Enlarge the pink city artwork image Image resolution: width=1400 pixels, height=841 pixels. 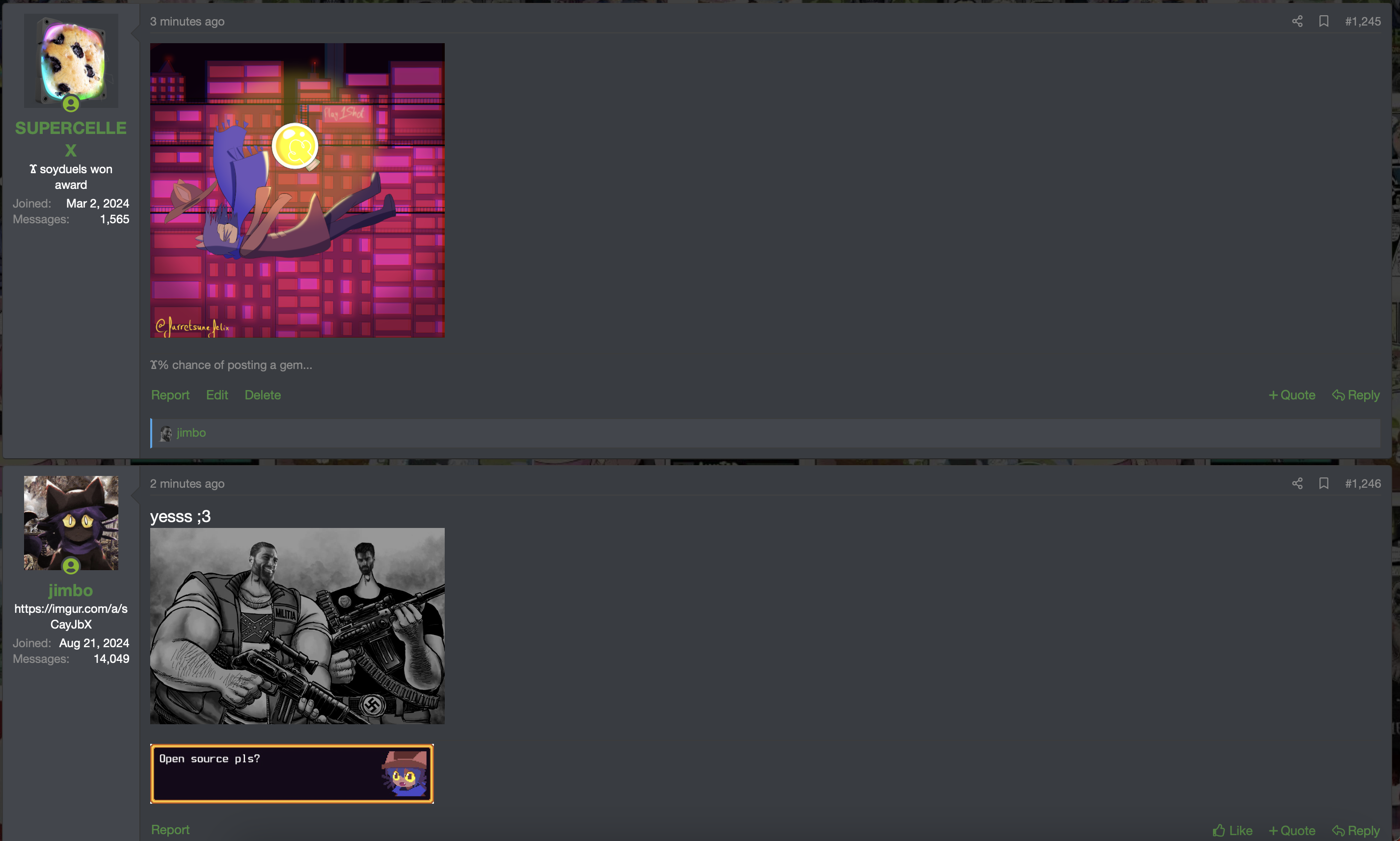pos(297,190)
